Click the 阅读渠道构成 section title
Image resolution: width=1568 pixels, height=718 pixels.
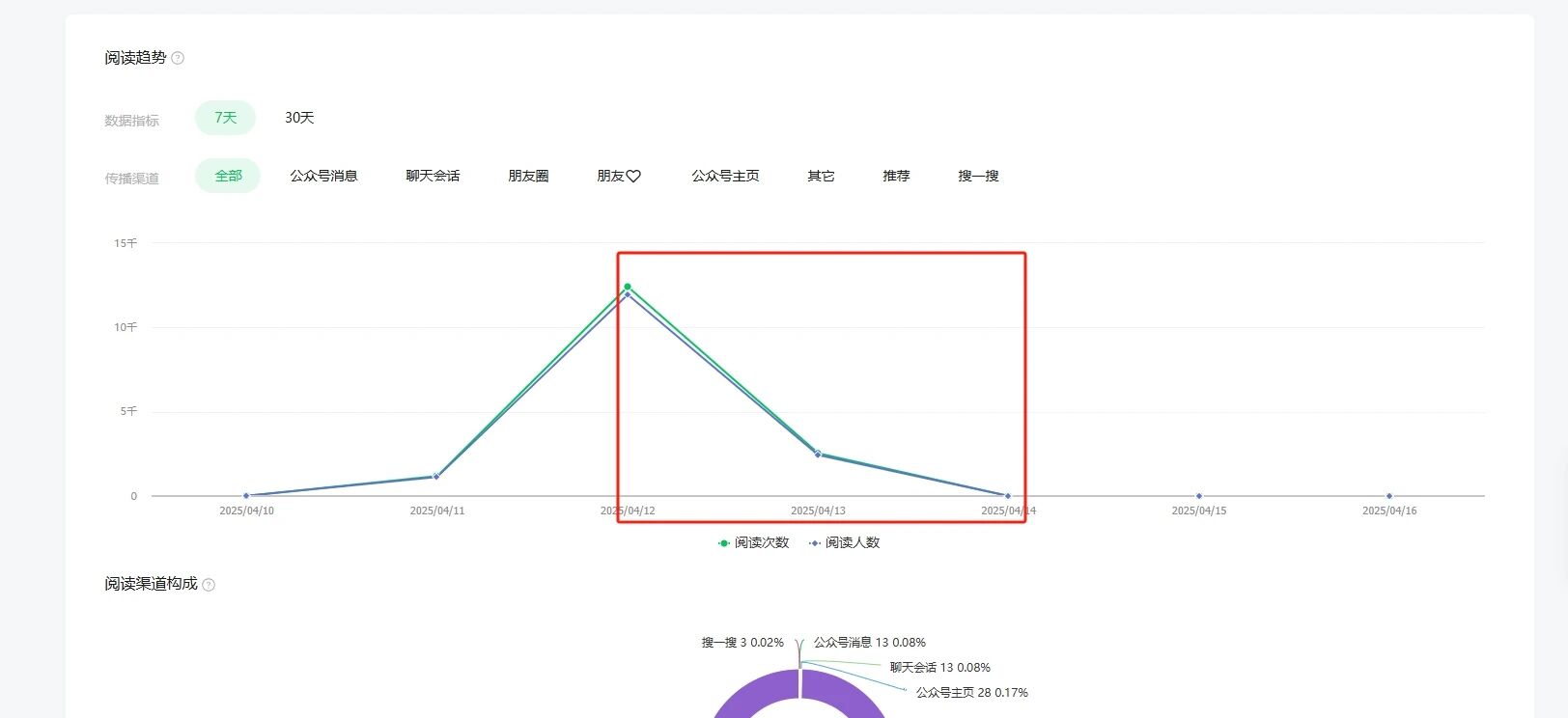pos(151,584)
